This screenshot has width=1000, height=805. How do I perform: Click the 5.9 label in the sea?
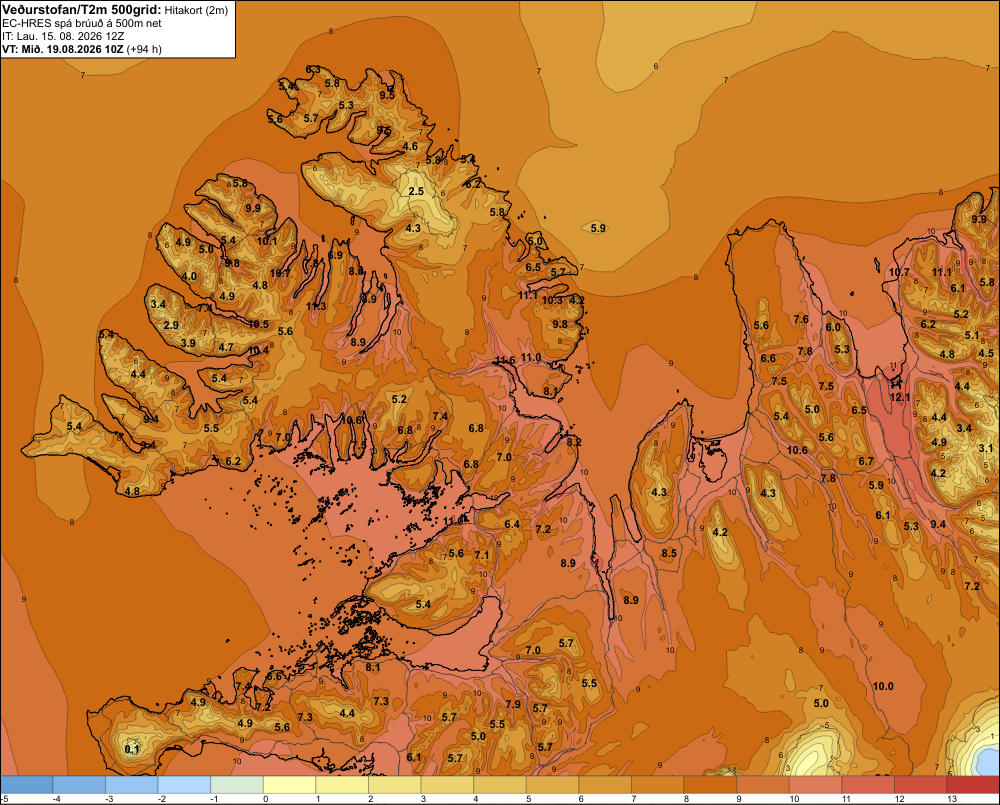pyautogui.click(x=598, y=228)
